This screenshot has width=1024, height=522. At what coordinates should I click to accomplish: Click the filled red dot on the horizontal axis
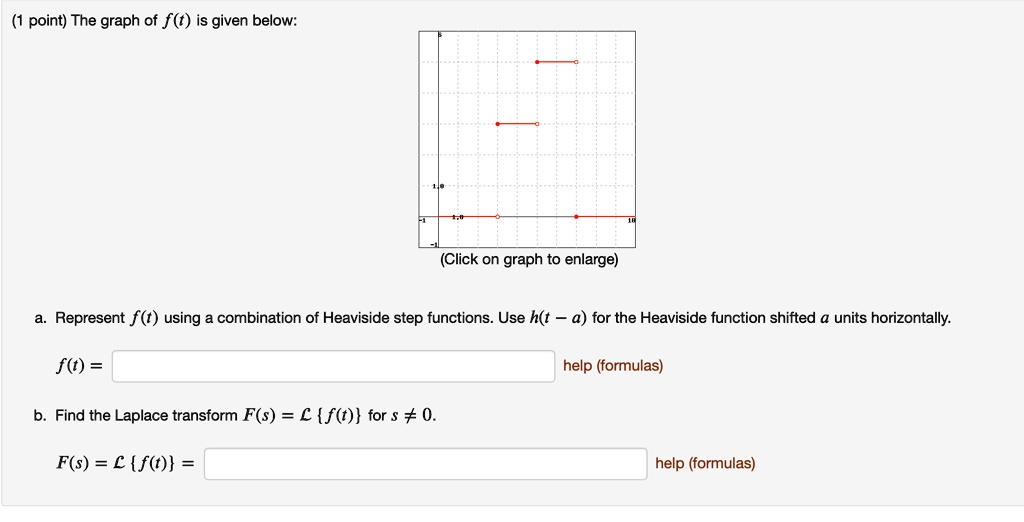[x=576, y=216]
